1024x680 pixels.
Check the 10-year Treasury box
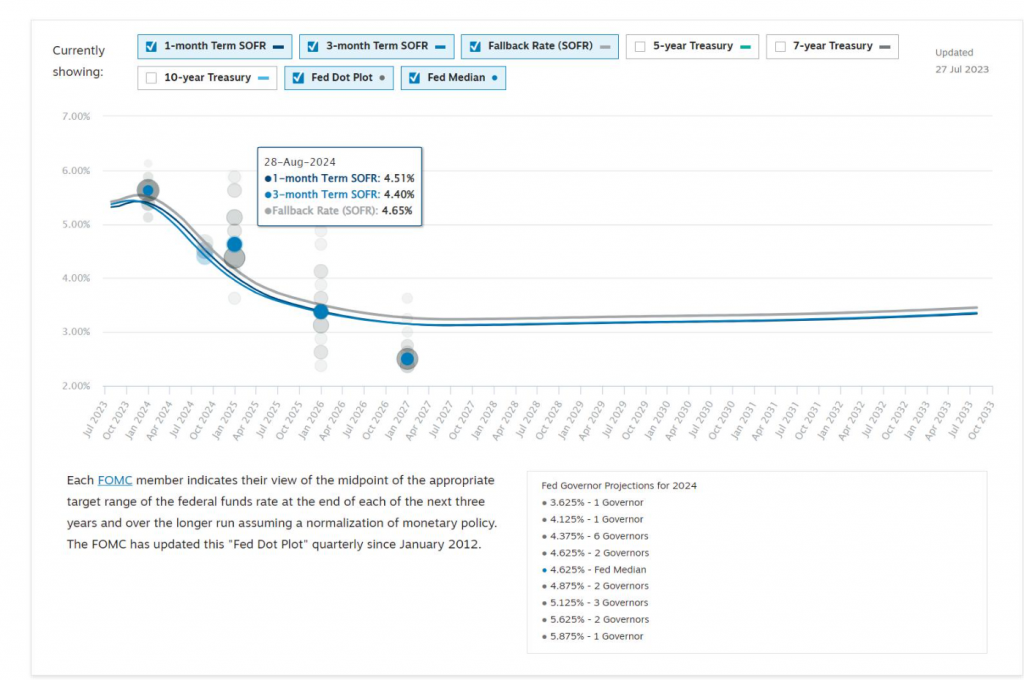[151, 78]
